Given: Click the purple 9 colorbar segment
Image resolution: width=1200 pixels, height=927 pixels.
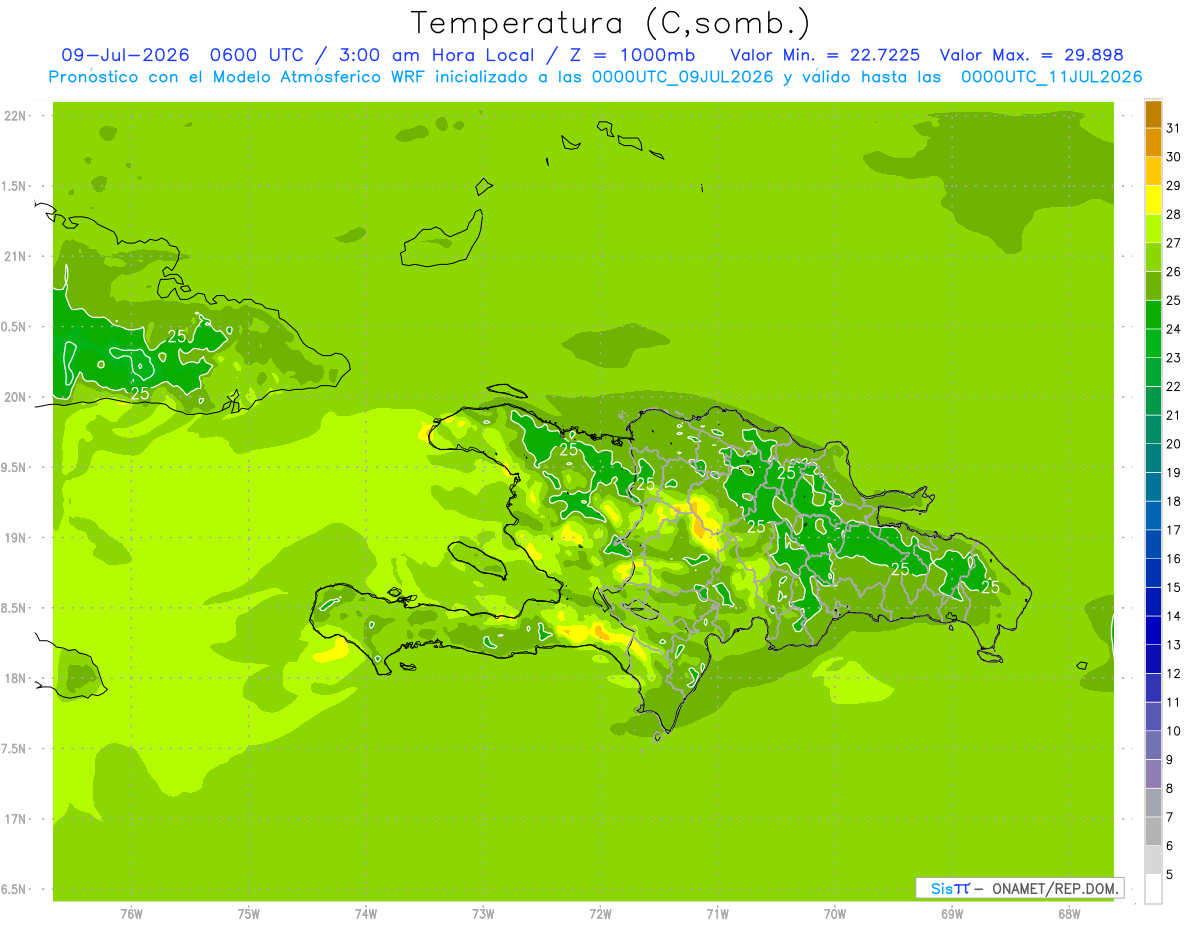Looking at the screenshot, I should point(1153,746).
